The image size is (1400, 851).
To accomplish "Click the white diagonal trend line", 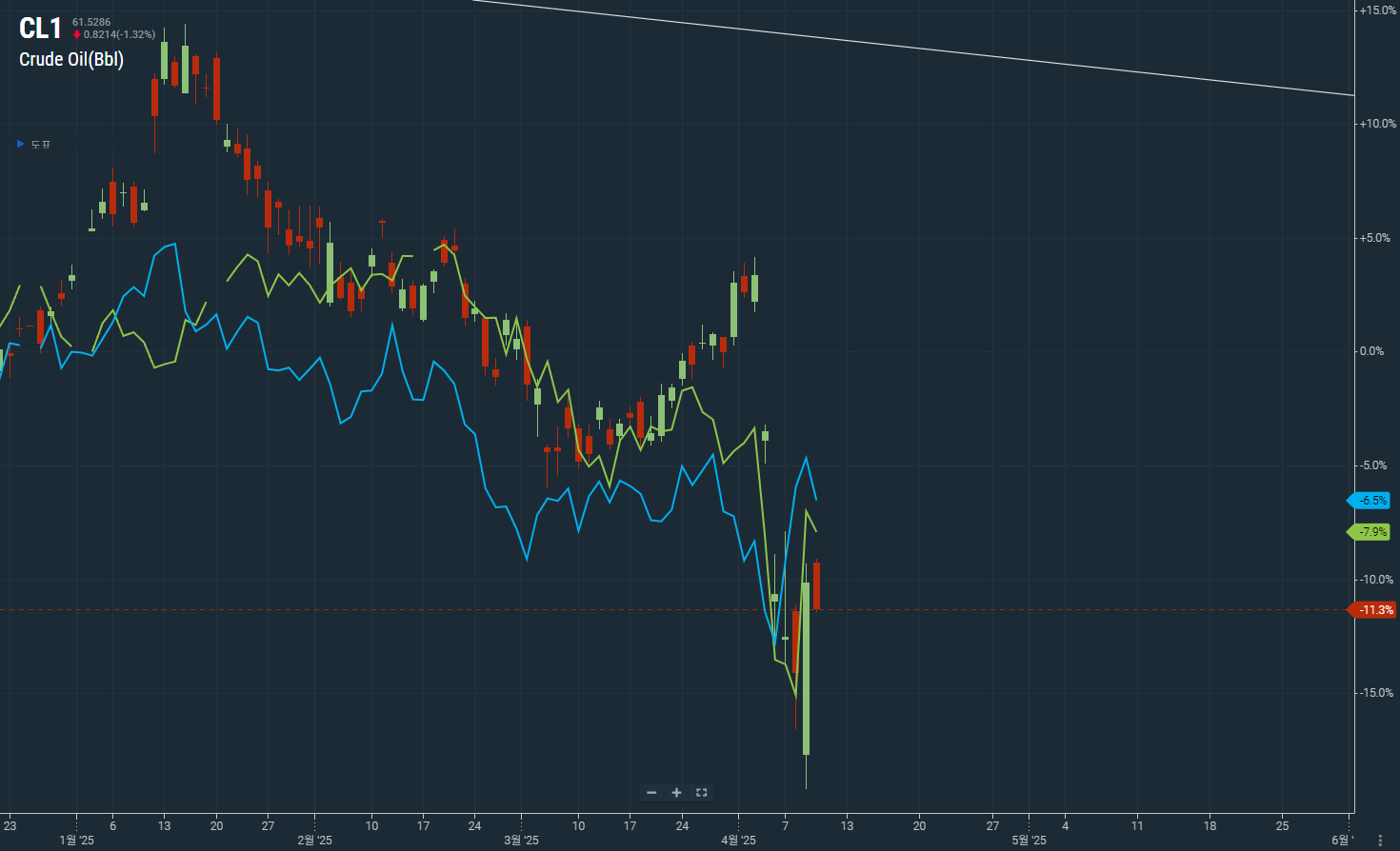I will [x=914, y=49].
